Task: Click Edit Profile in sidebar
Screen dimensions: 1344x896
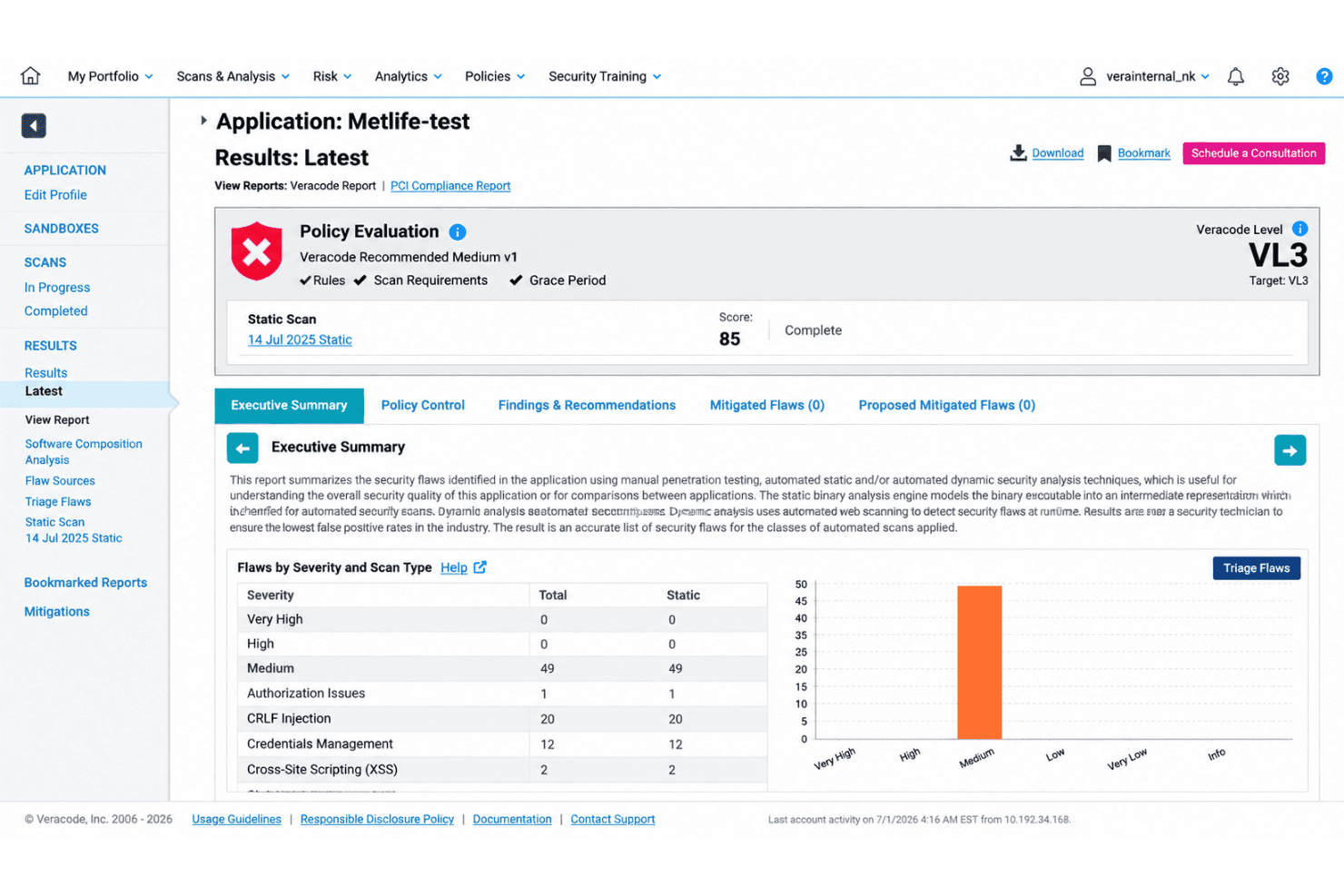Action: click(55, 195)
